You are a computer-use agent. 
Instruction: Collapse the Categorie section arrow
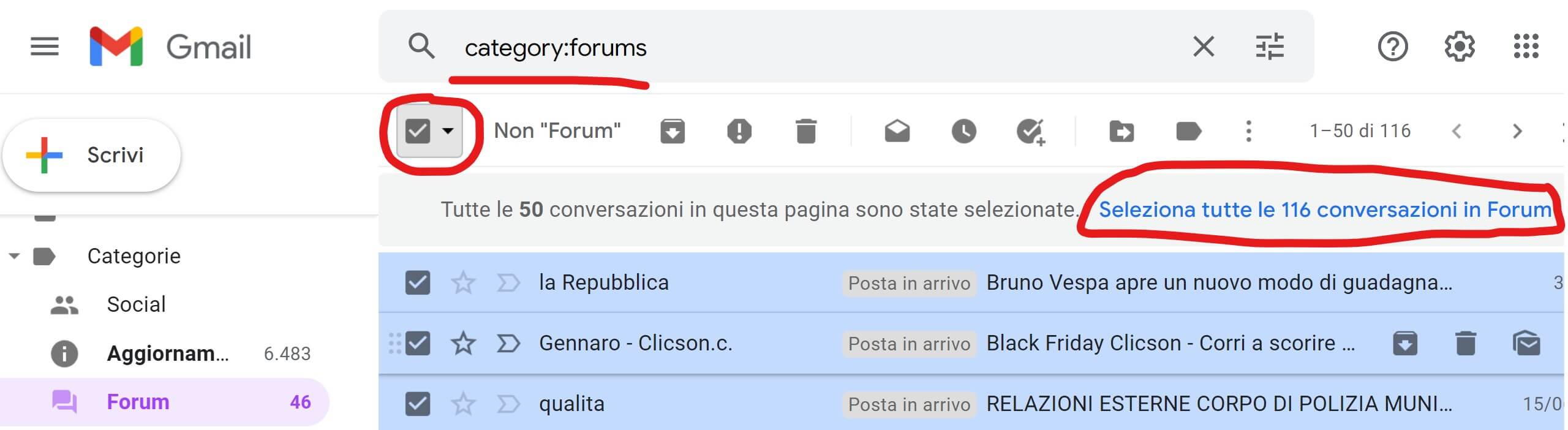(x=14, y=256)
